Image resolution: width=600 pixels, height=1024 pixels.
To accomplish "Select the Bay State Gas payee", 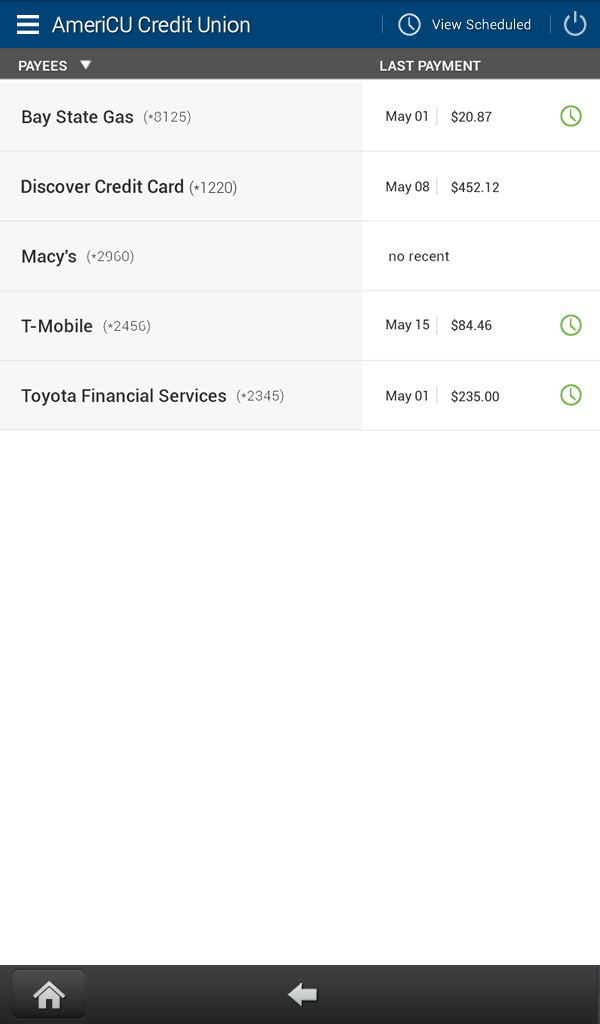I will point(181,117).
